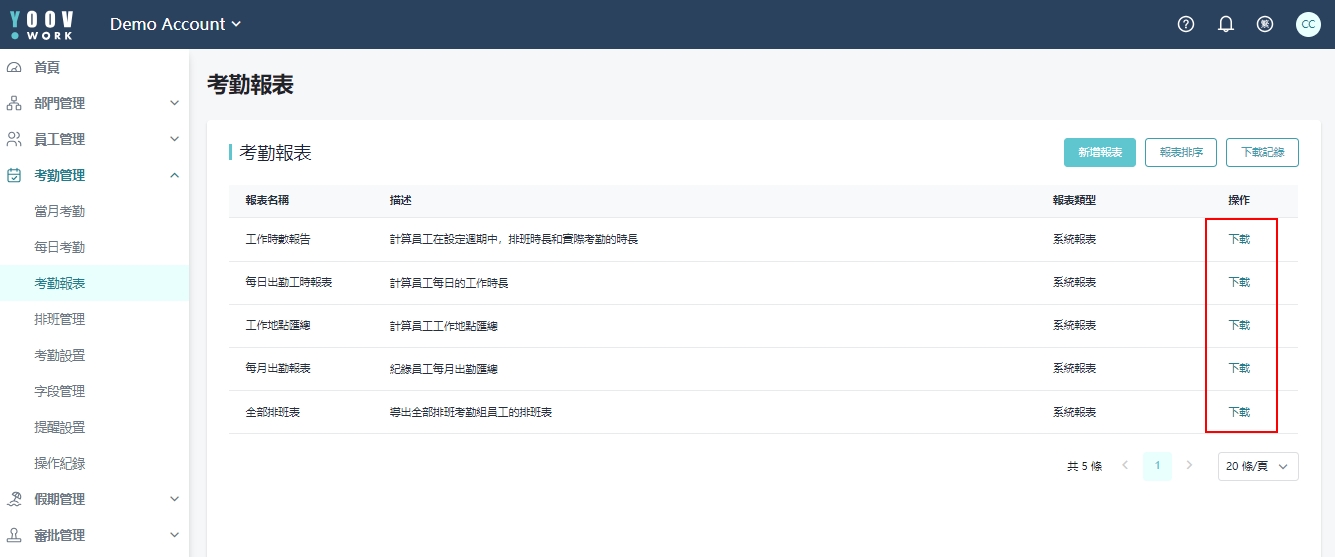Viewport: 1335px width, 557px height.
Task: Click the 員工管理 people icon
Action: [x=14, y=139]
